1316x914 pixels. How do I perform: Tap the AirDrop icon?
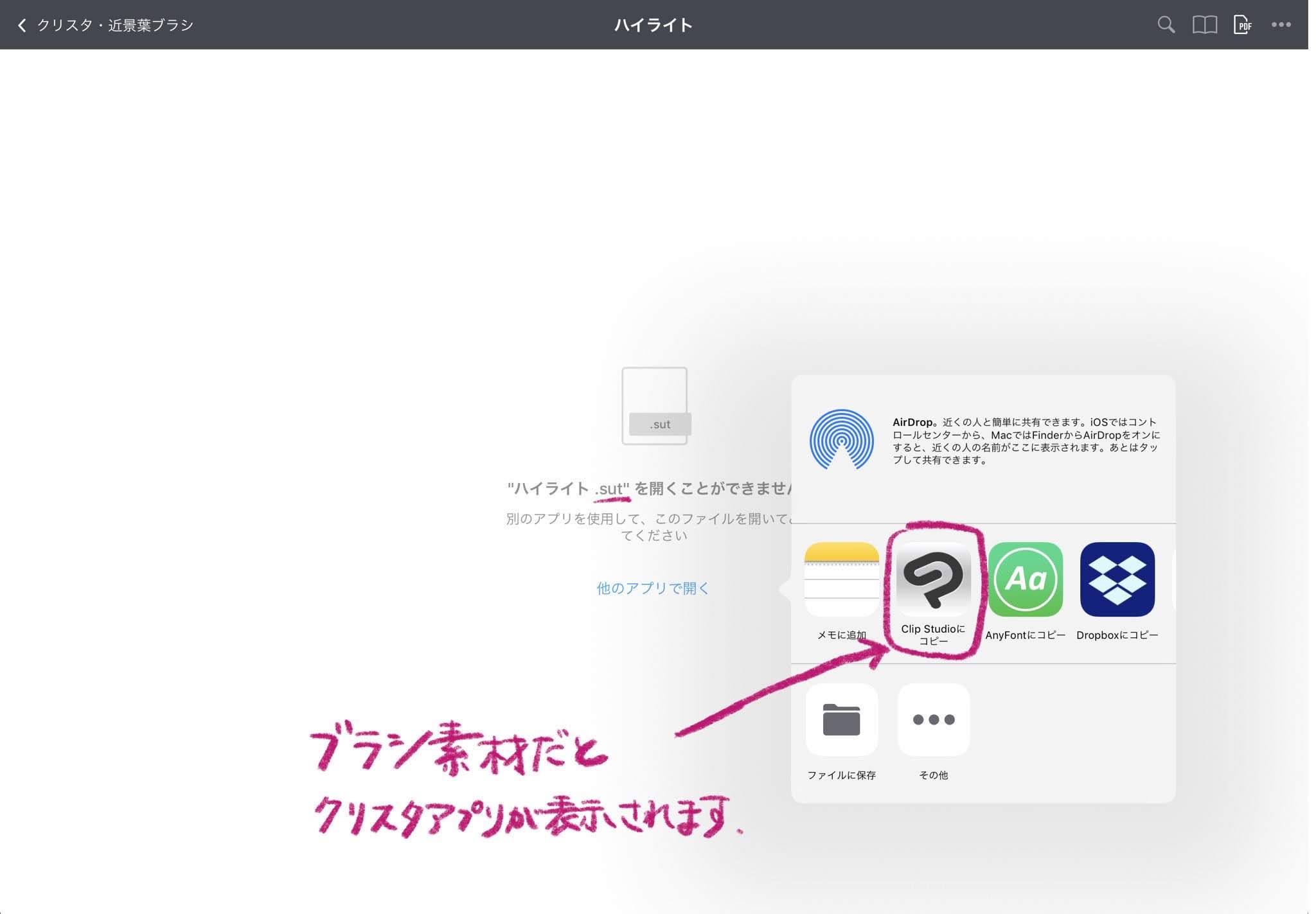click(x=841, y=440)
